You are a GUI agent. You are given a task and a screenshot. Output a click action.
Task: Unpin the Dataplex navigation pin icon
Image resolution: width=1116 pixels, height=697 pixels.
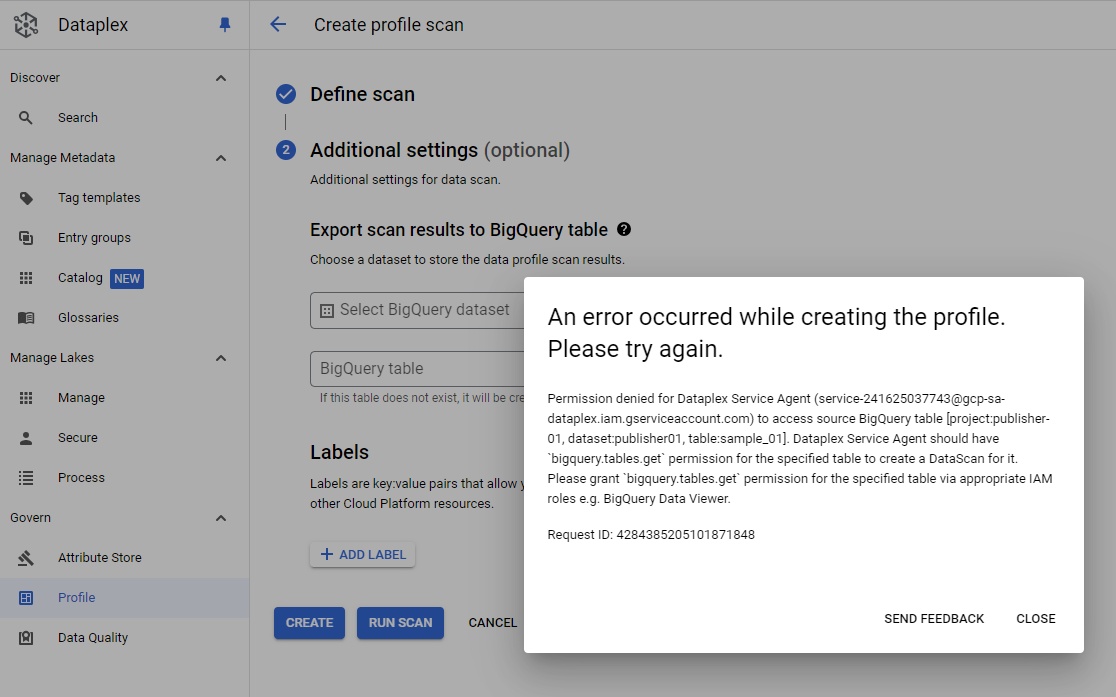(x=225, y=25)
